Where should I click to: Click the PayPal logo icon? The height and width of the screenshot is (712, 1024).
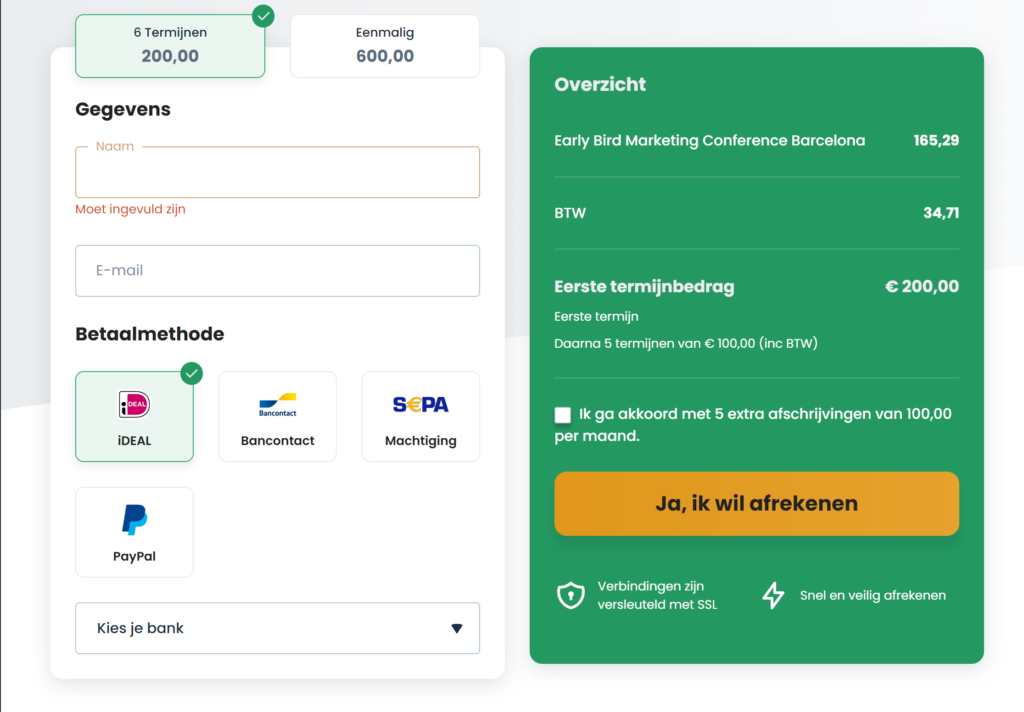(x=134, y=520)
